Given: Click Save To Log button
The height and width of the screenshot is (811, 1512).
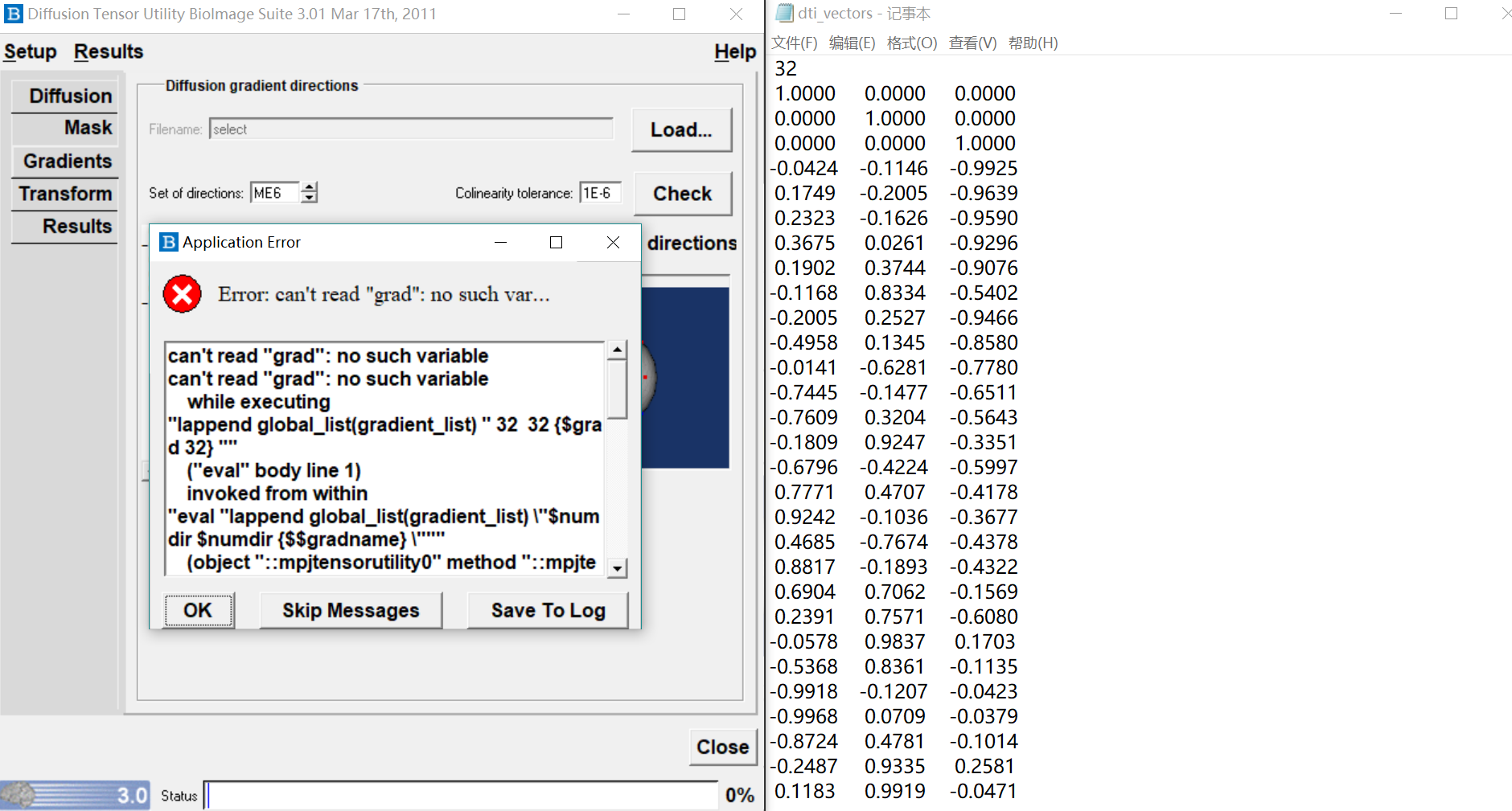Looking at the screenshot, I should coord(548,611).
